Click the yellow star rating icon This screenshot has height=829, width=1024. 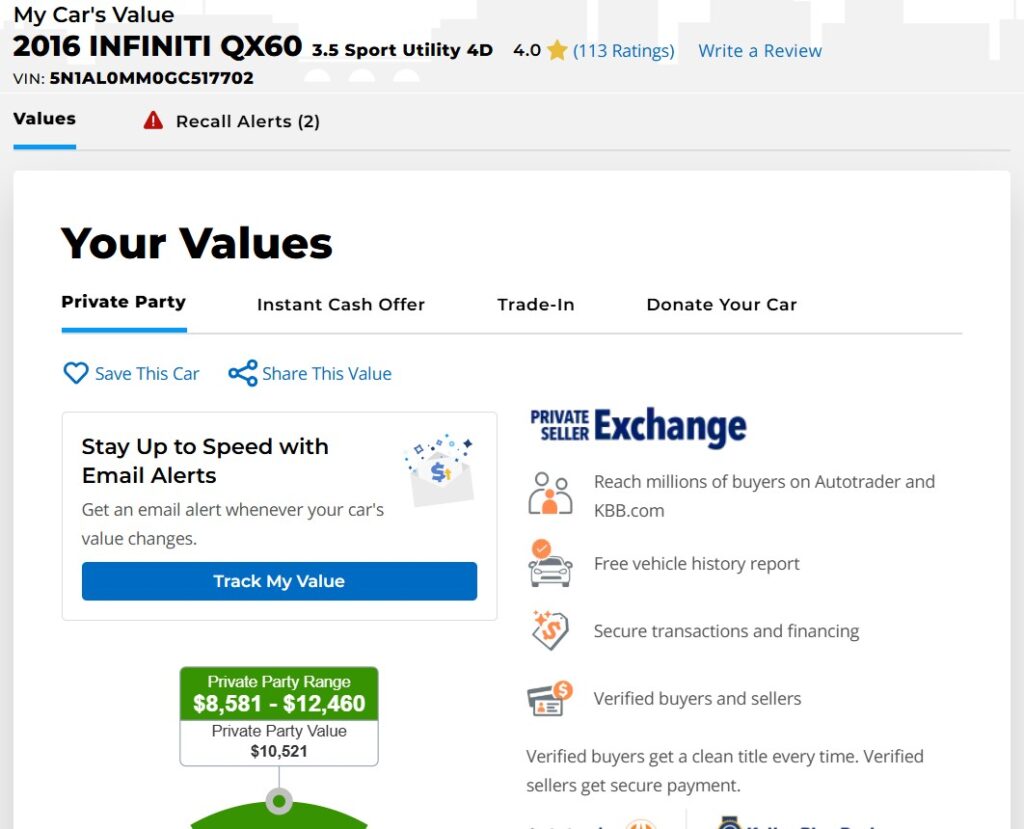[557, 50]
